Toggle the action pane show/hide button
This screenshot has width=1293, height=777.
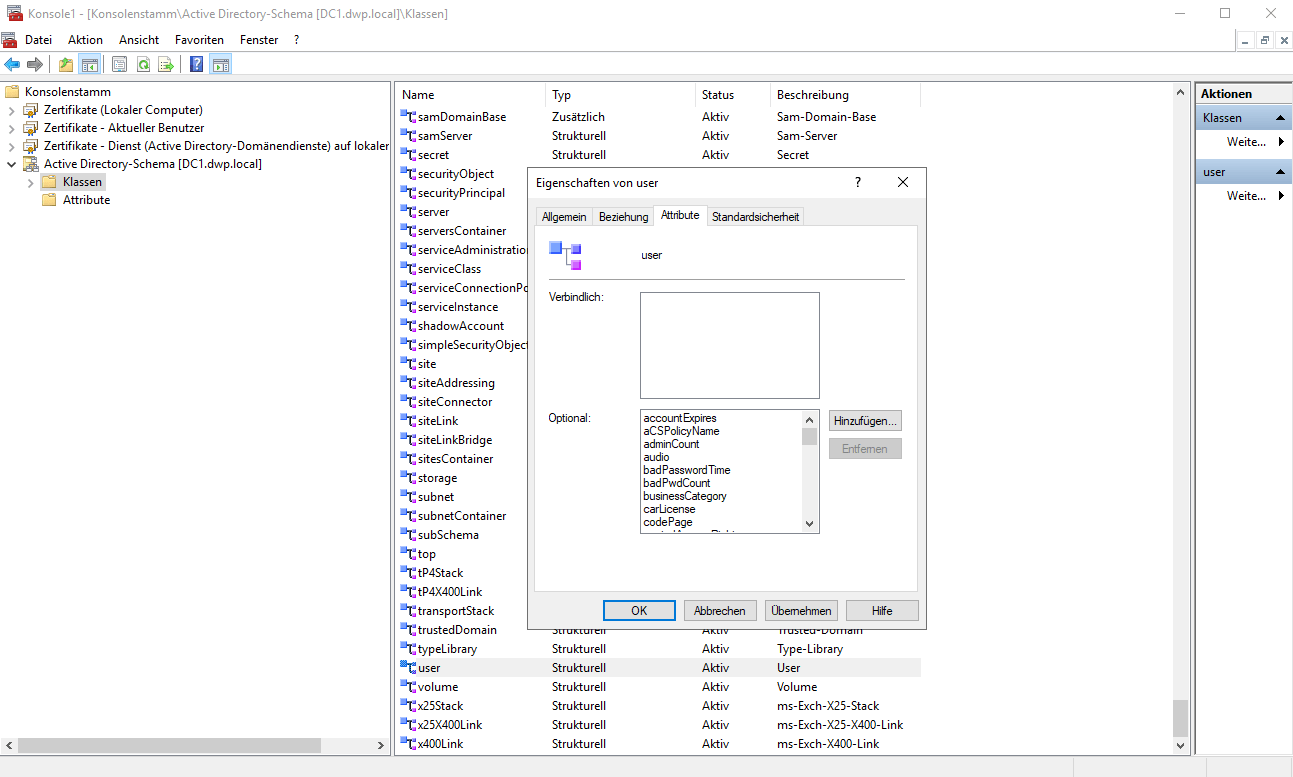click(x=221, y=65)
